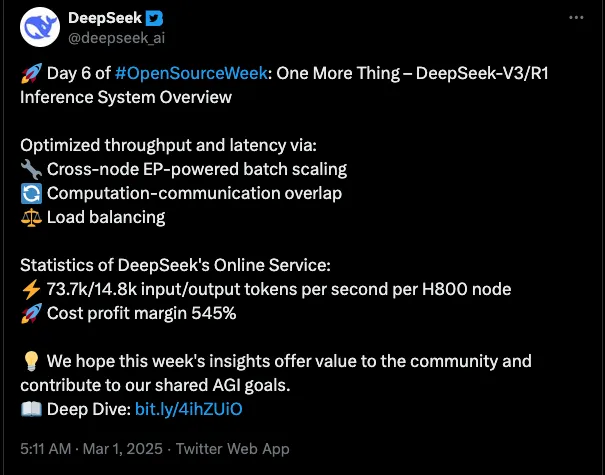Click the Statistics of DeepSeek's Online Service line

pos(176,265)
